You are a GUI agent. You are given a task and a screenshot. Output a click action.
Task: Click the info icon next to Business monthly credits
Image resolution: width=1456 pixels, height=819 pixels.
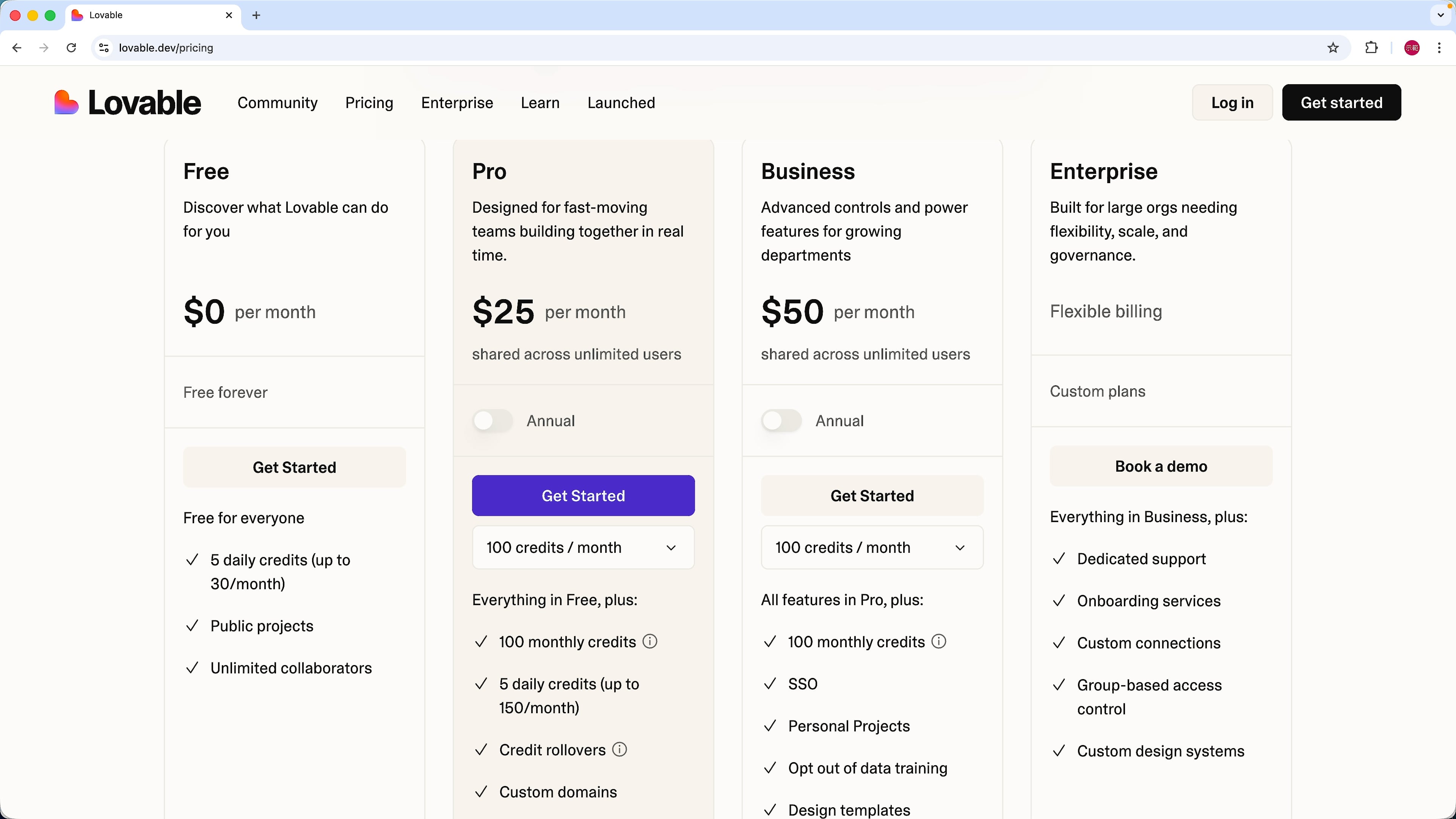(938, 642)
